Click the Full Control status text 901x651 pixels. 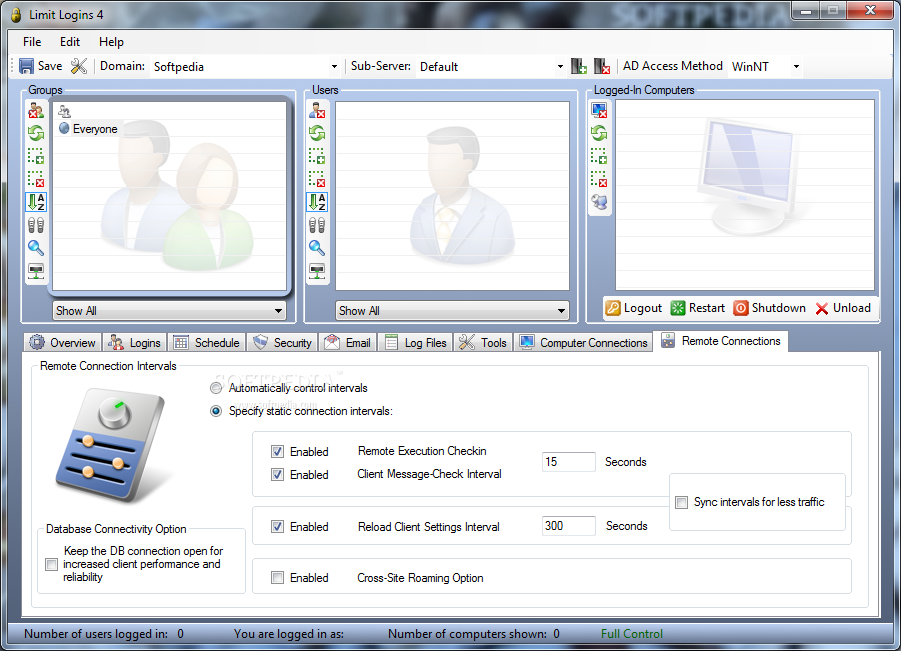tap(632, 634)
